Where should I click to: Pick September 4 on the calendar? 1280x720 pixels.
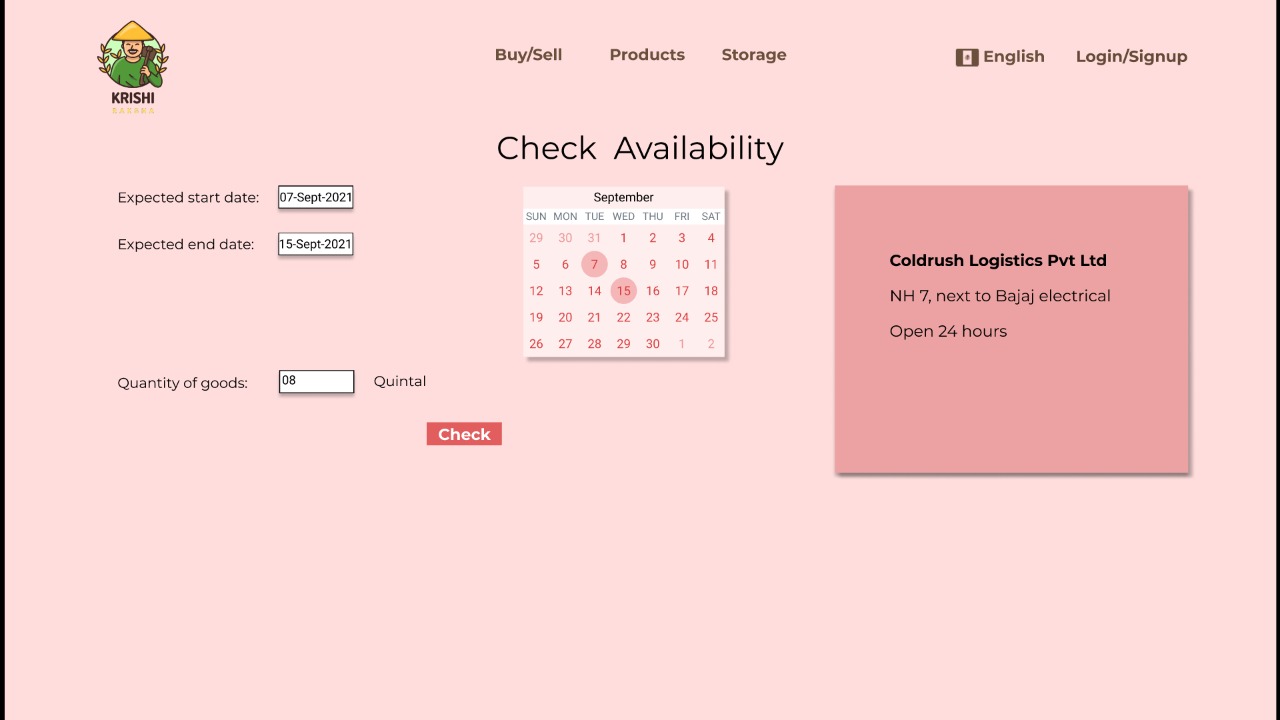pos(711,238)
